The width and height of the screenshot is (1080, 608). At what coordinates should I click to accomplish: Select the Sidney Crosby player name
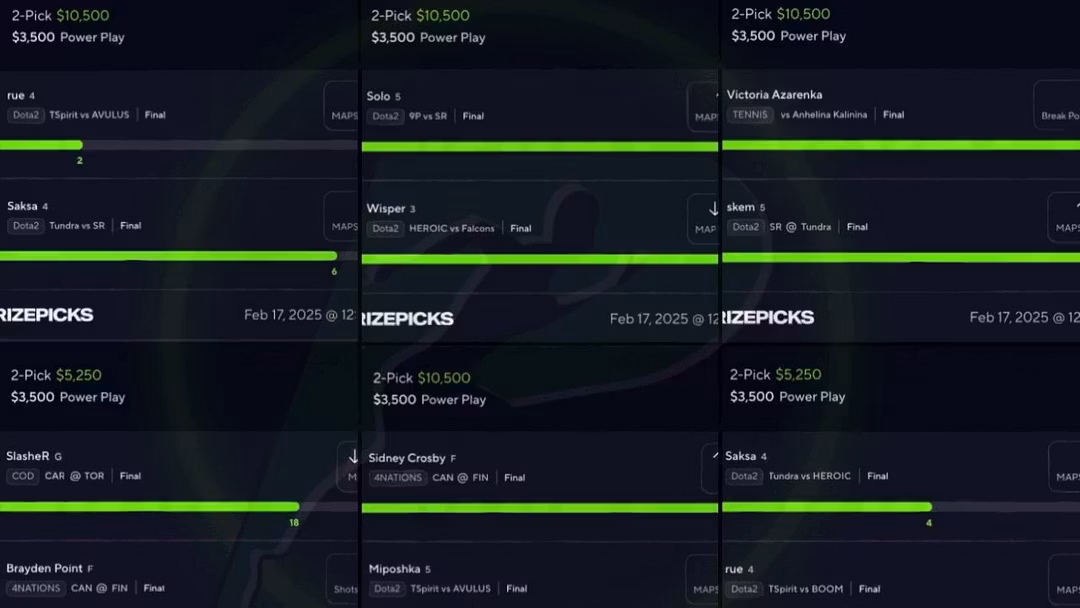[x=406, y=458]
